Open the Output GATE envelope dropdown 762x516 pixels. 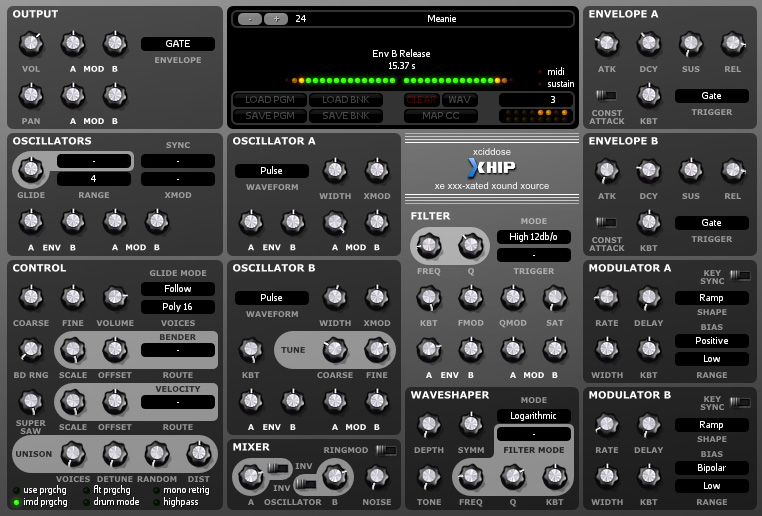coord(178,44)
